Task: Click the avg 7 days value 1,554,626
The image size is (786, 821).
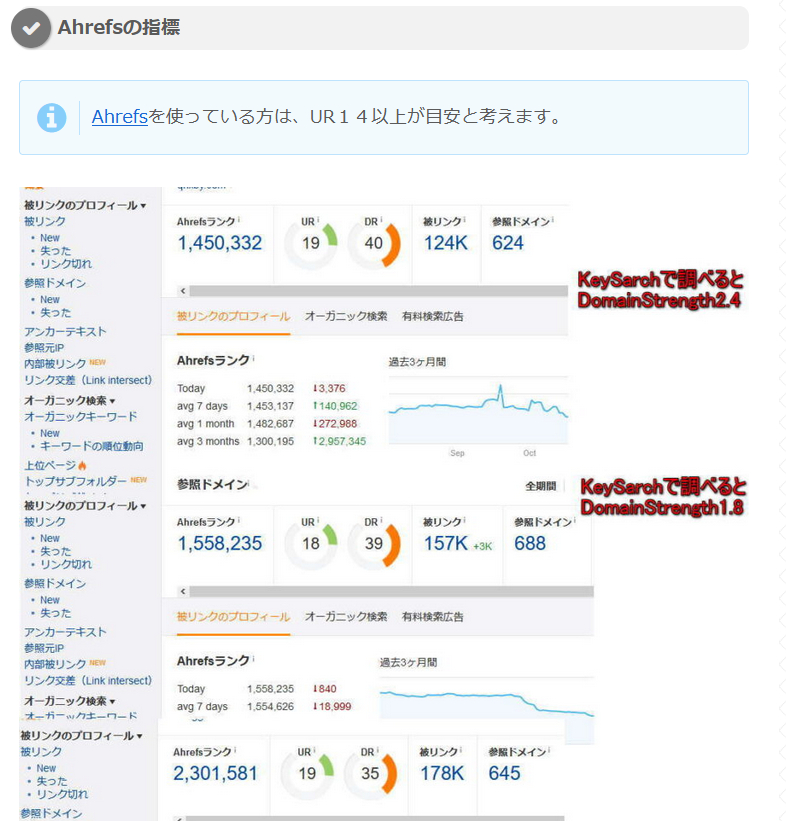Action: pos(271,707)
